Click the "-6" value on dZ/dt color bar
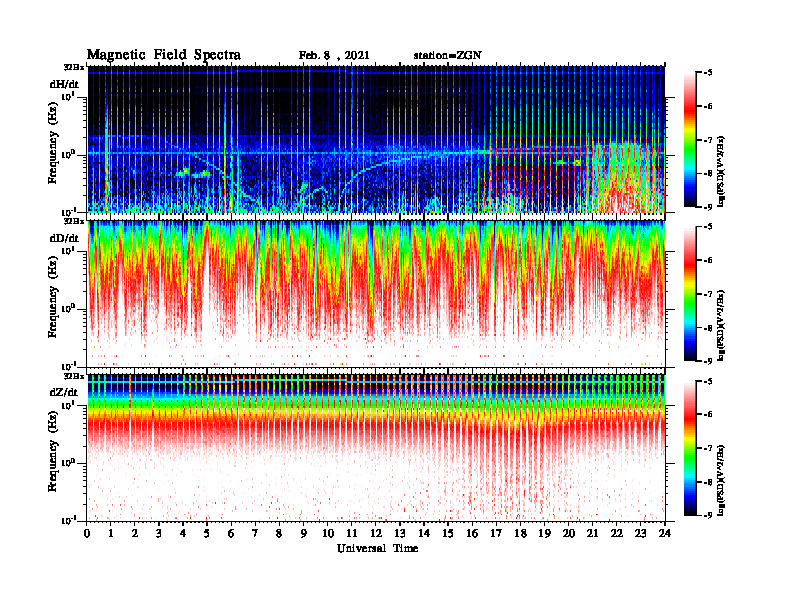 tap(708, 414)
